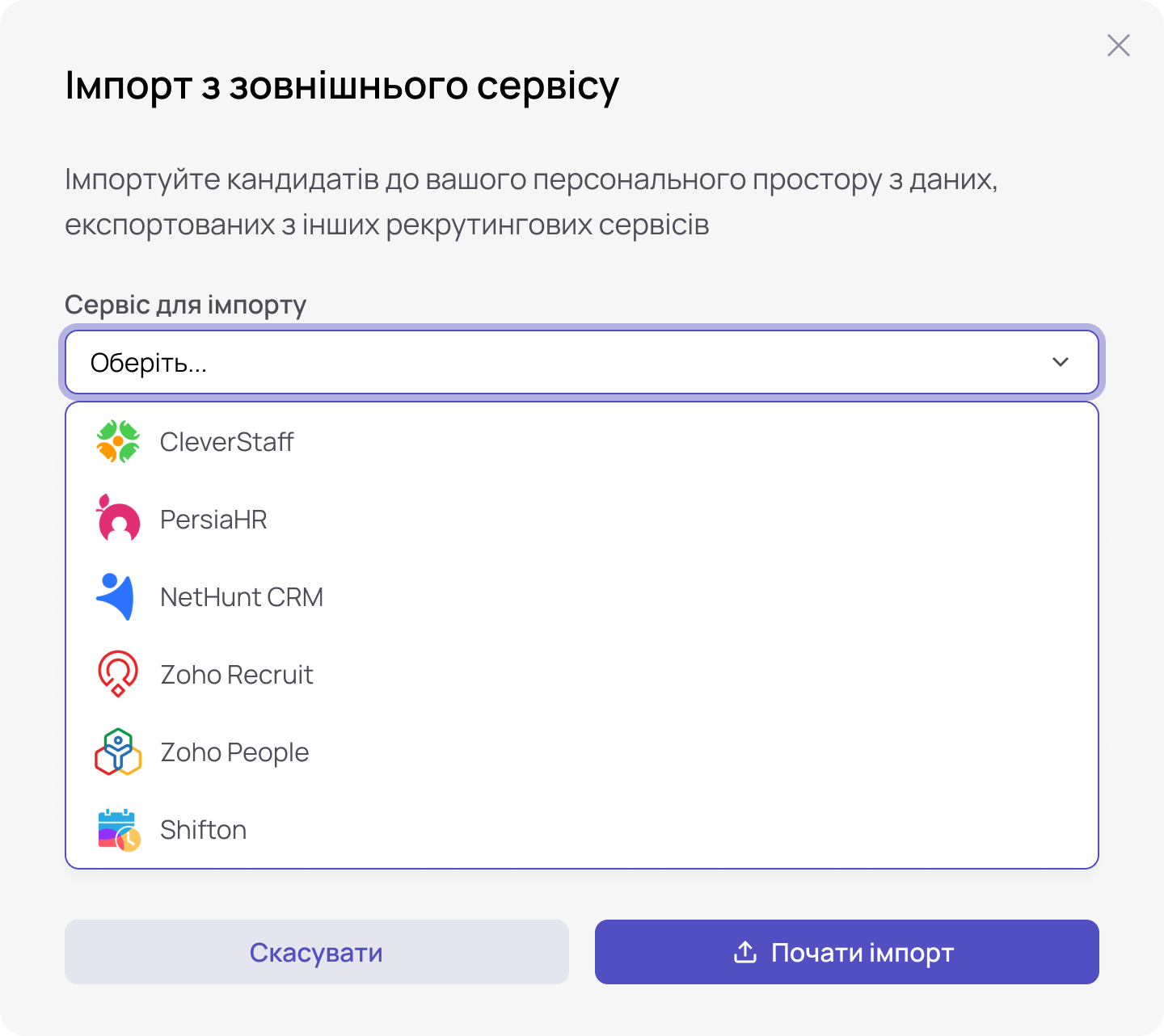Select the Zoho People hexagon icon
This screenshot has height=1036, width=1164.
click(x=116, y=752)
